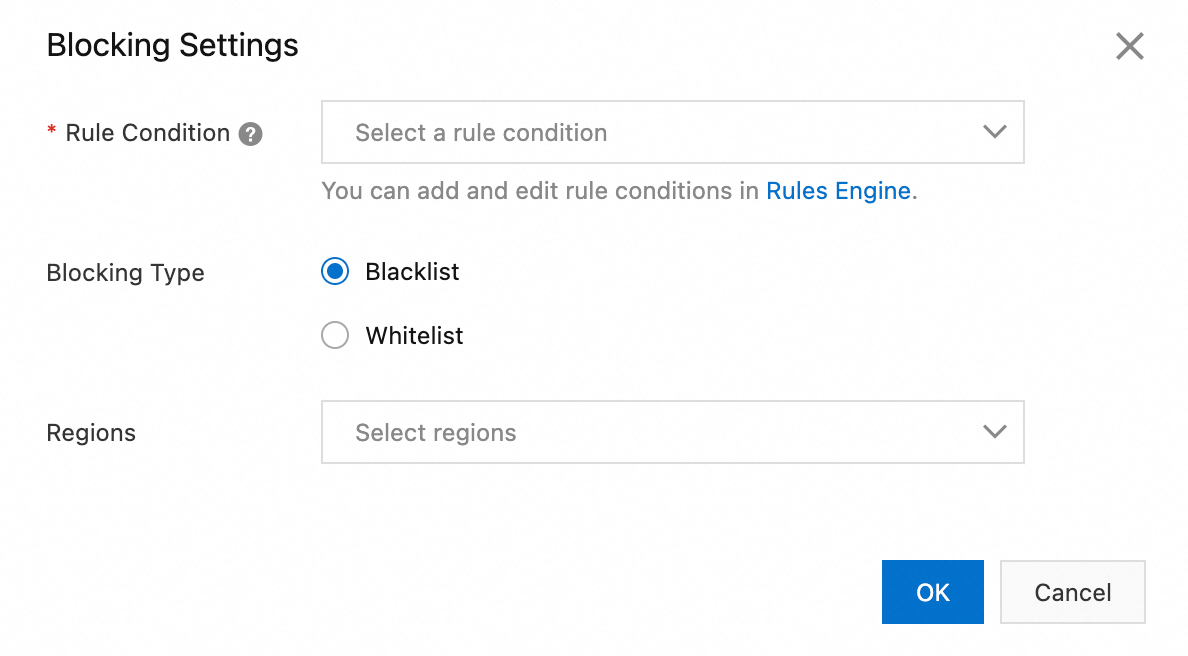1188x656 pixels.
Task: Click the Blocking Type field label
Action: (125, 273)
